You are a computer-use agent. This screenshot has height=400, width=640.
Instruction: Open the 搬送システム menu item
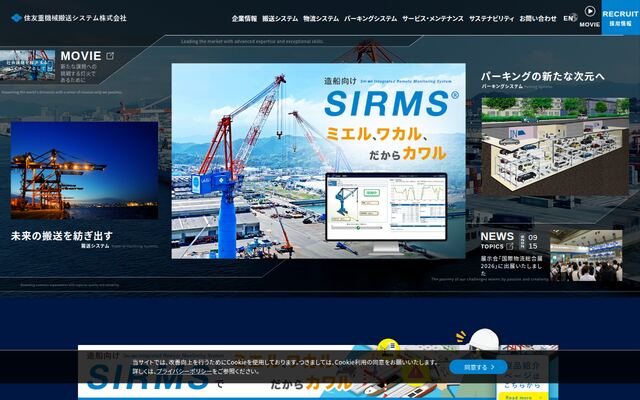coord(280,18)
